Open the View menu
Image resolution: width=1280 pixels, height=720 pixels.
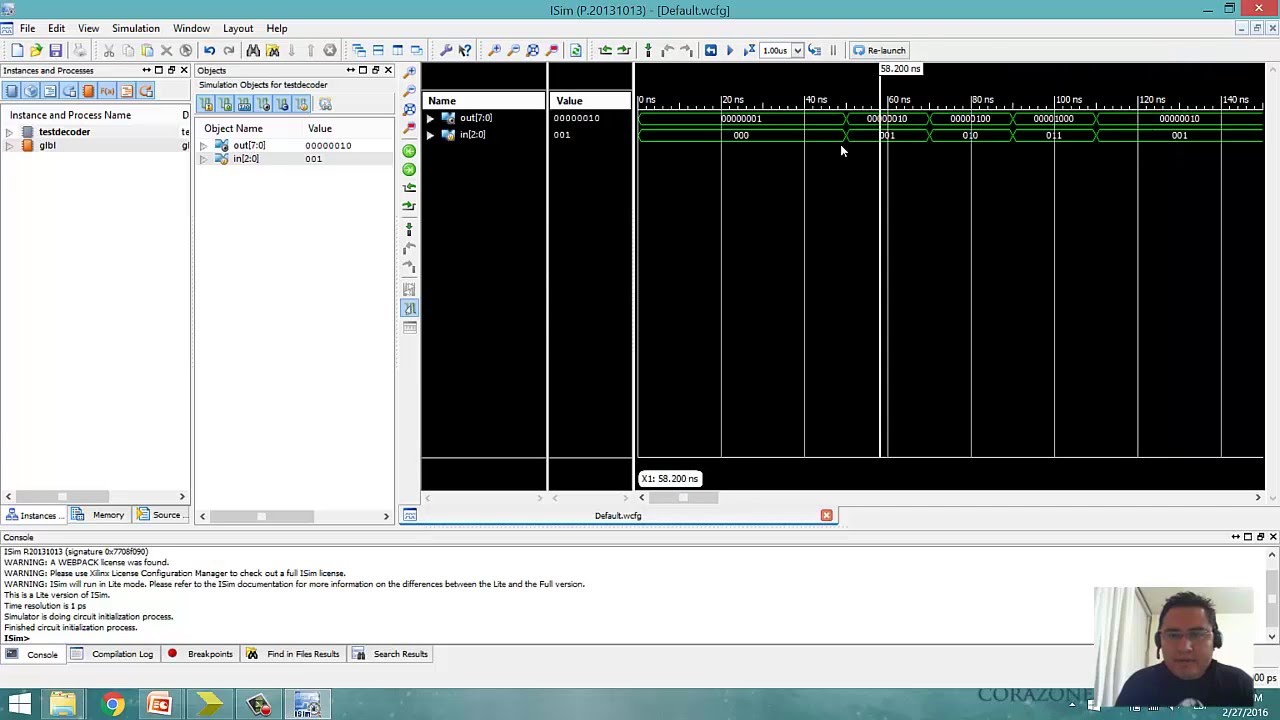(x=88, y=28)
